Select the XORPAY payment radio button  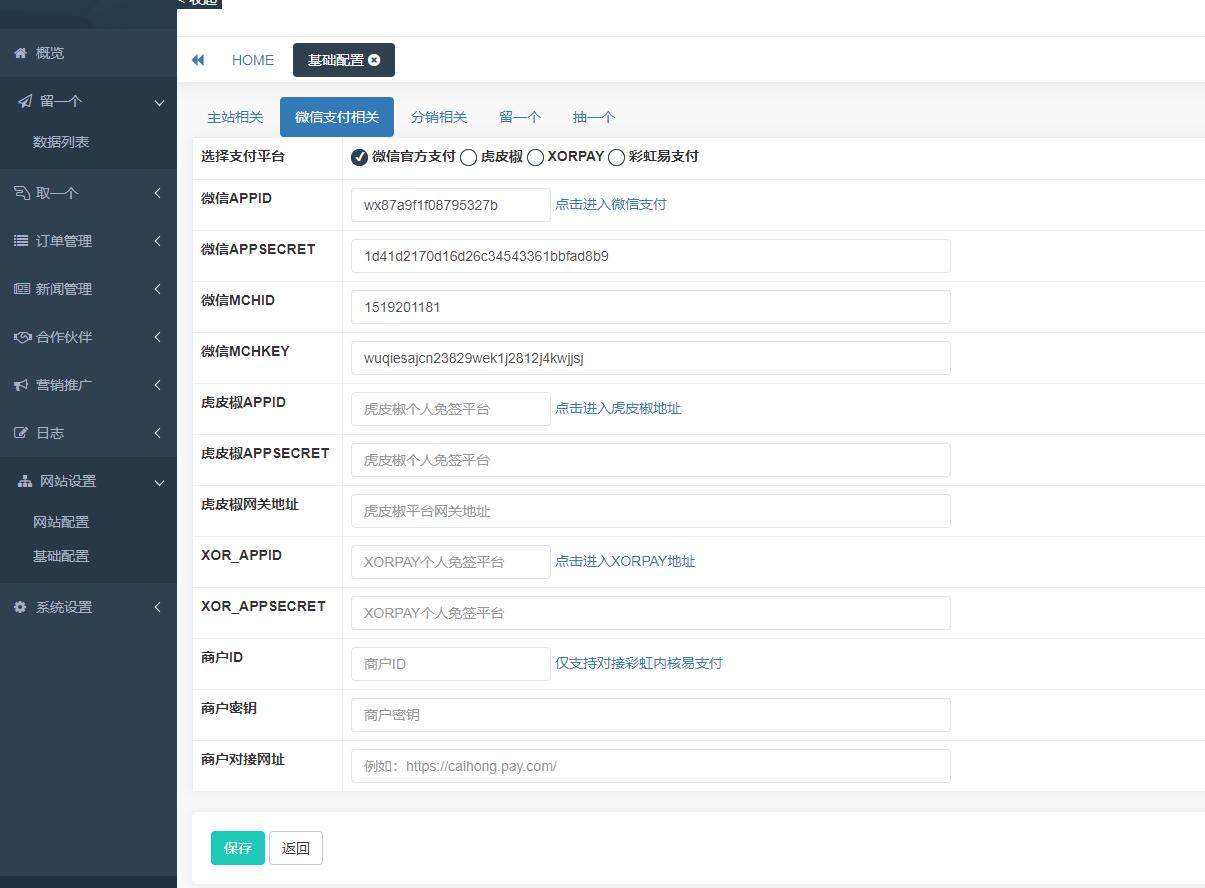[535, 157]
